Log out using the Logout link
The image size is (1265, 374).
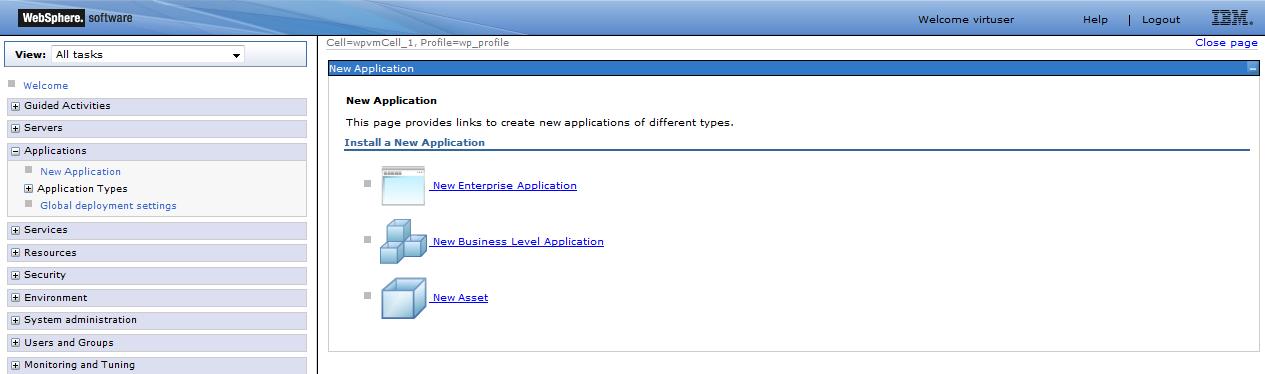click(x=1161, y=20)
